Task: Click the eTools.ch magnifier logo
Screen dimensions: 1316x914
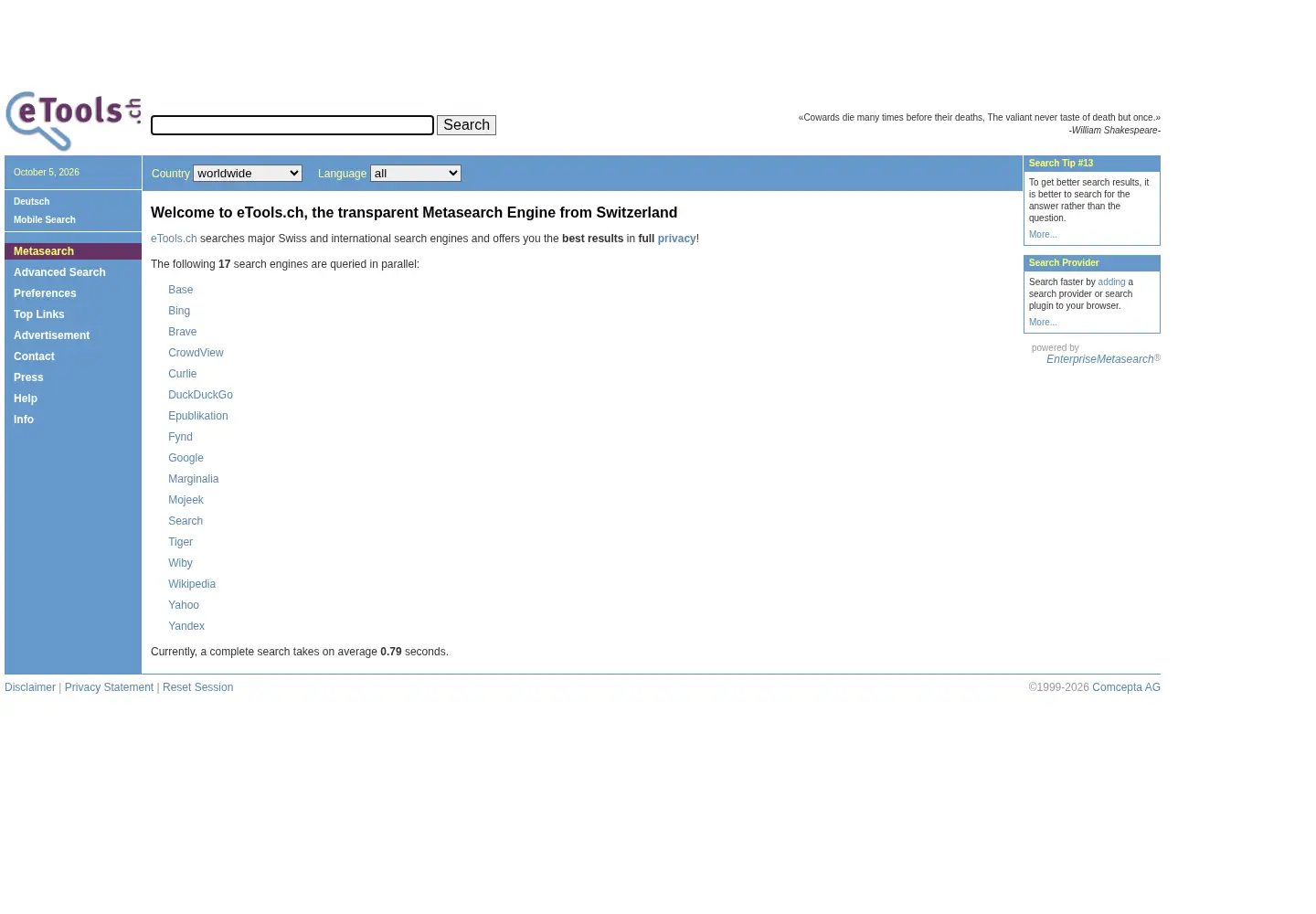Action: (x=73, y=121)
